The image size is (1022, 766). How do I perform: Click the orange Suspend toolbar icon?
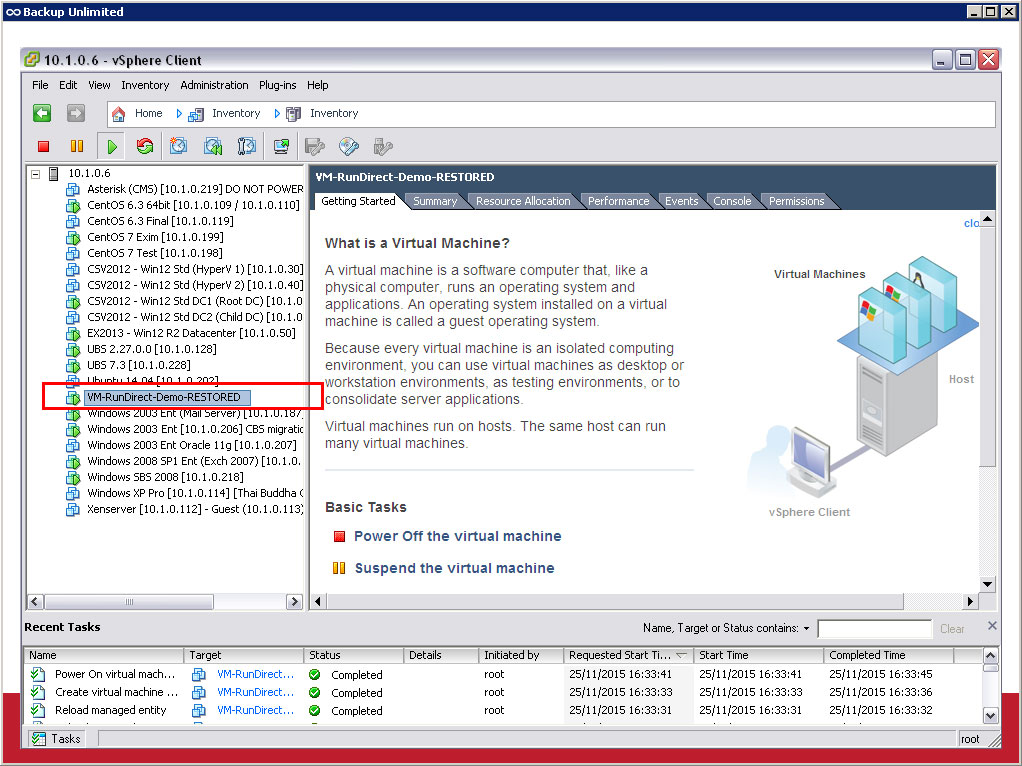(x=77, y=147)
